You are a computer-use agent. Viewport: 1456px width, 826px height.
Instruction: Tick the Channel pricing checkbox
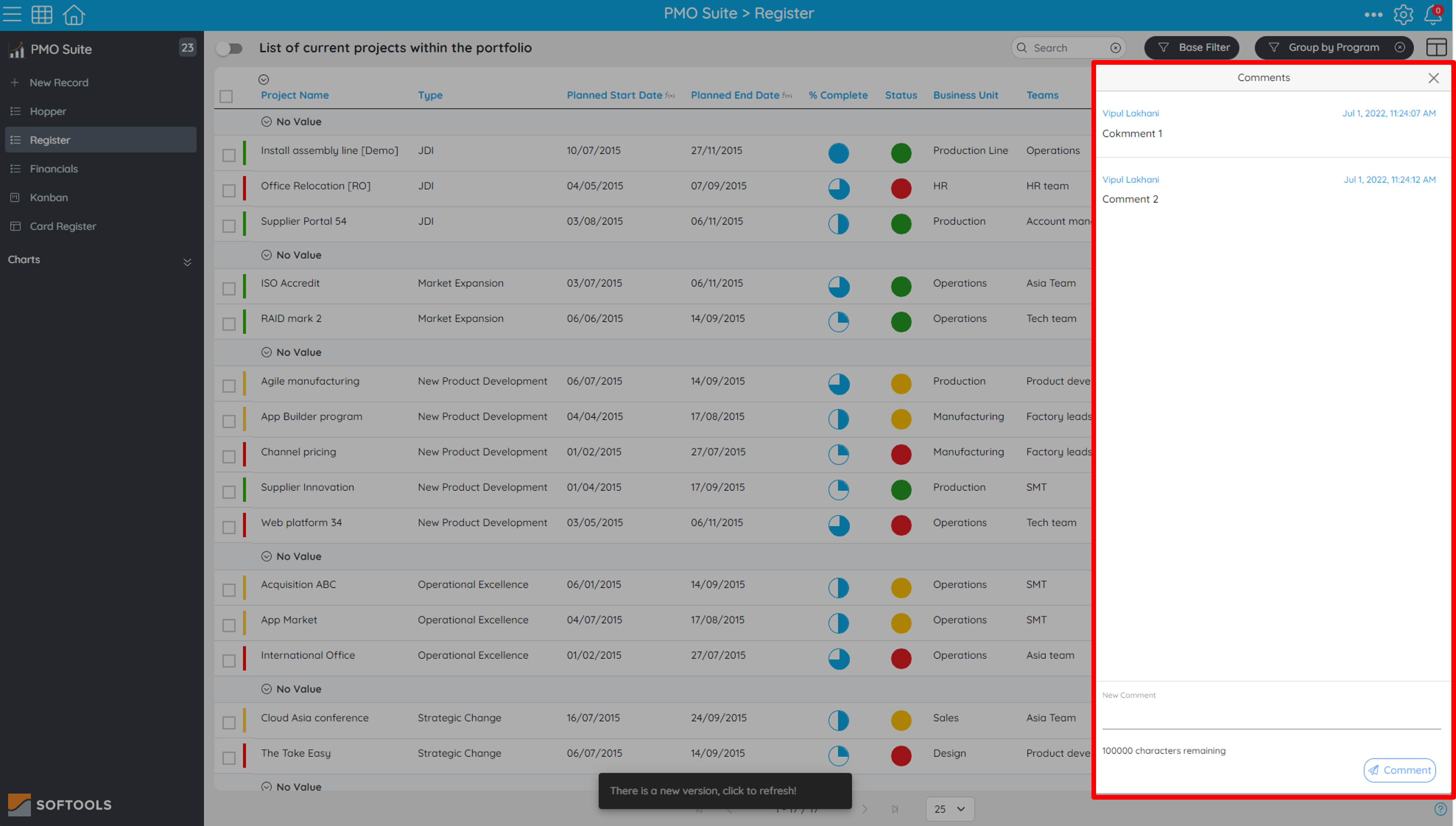click(228, 457)
